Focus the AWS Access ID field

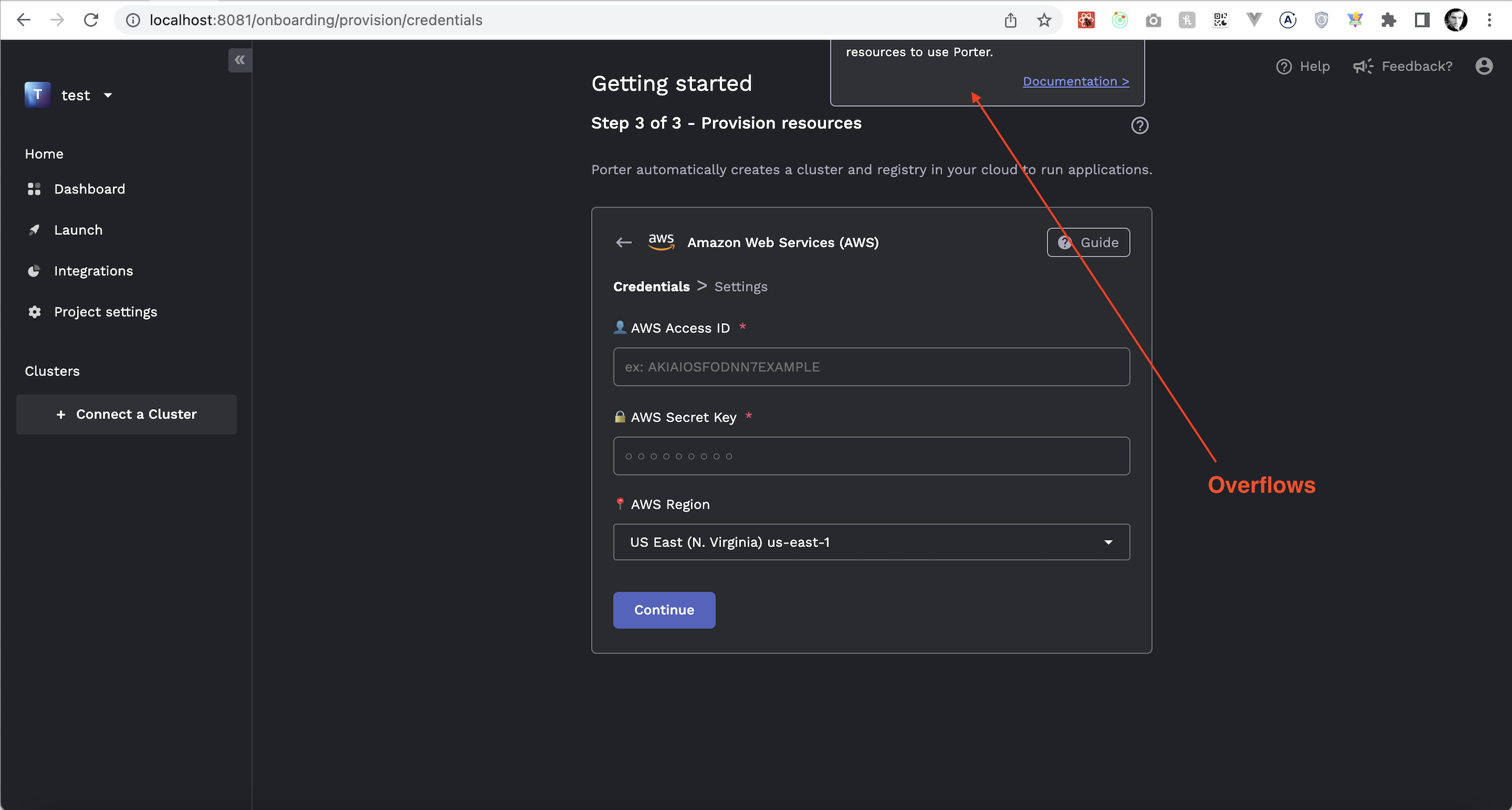pos(871,367)
